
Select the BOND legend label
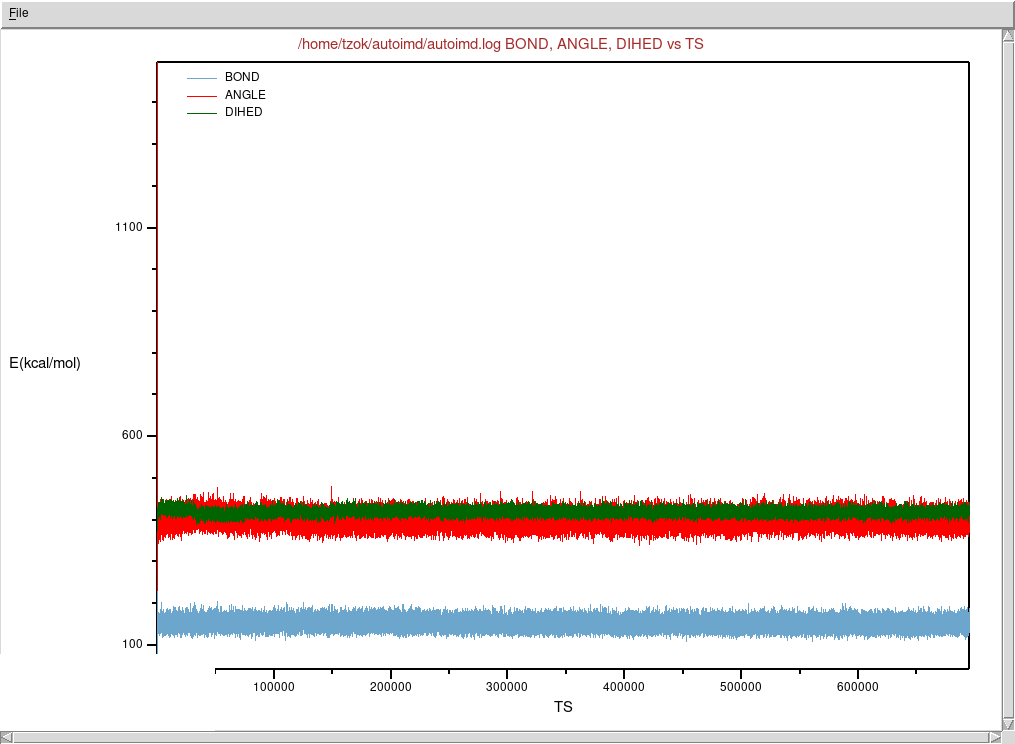[x=242, y=77]
